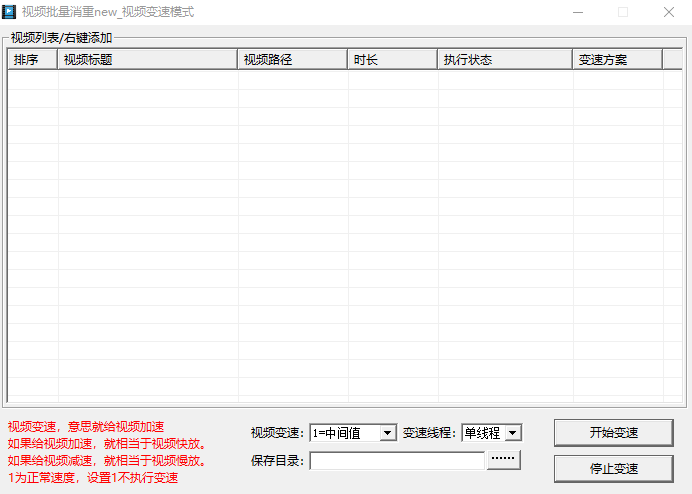Browse save directory with the ...... button
The height and width of the screenshot is (494, 692).
pos(504,460)
